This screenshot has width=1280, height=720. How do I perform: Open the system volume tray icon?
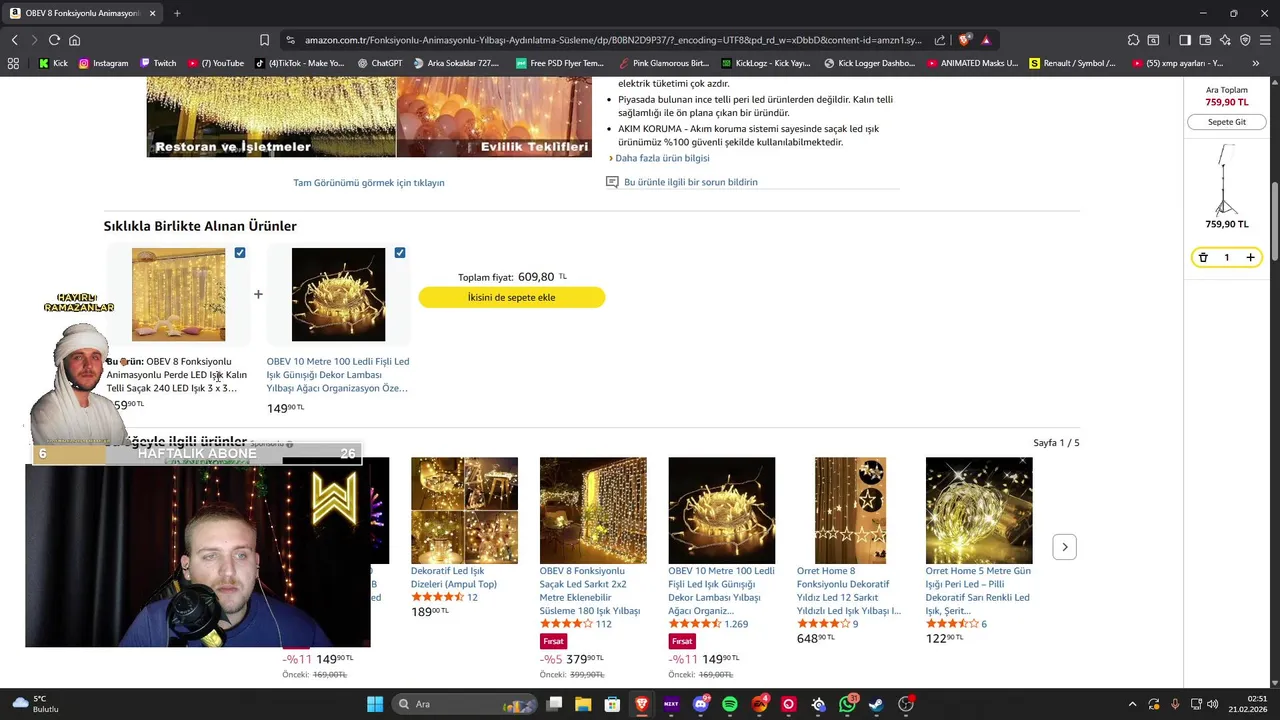[1211, 704]
